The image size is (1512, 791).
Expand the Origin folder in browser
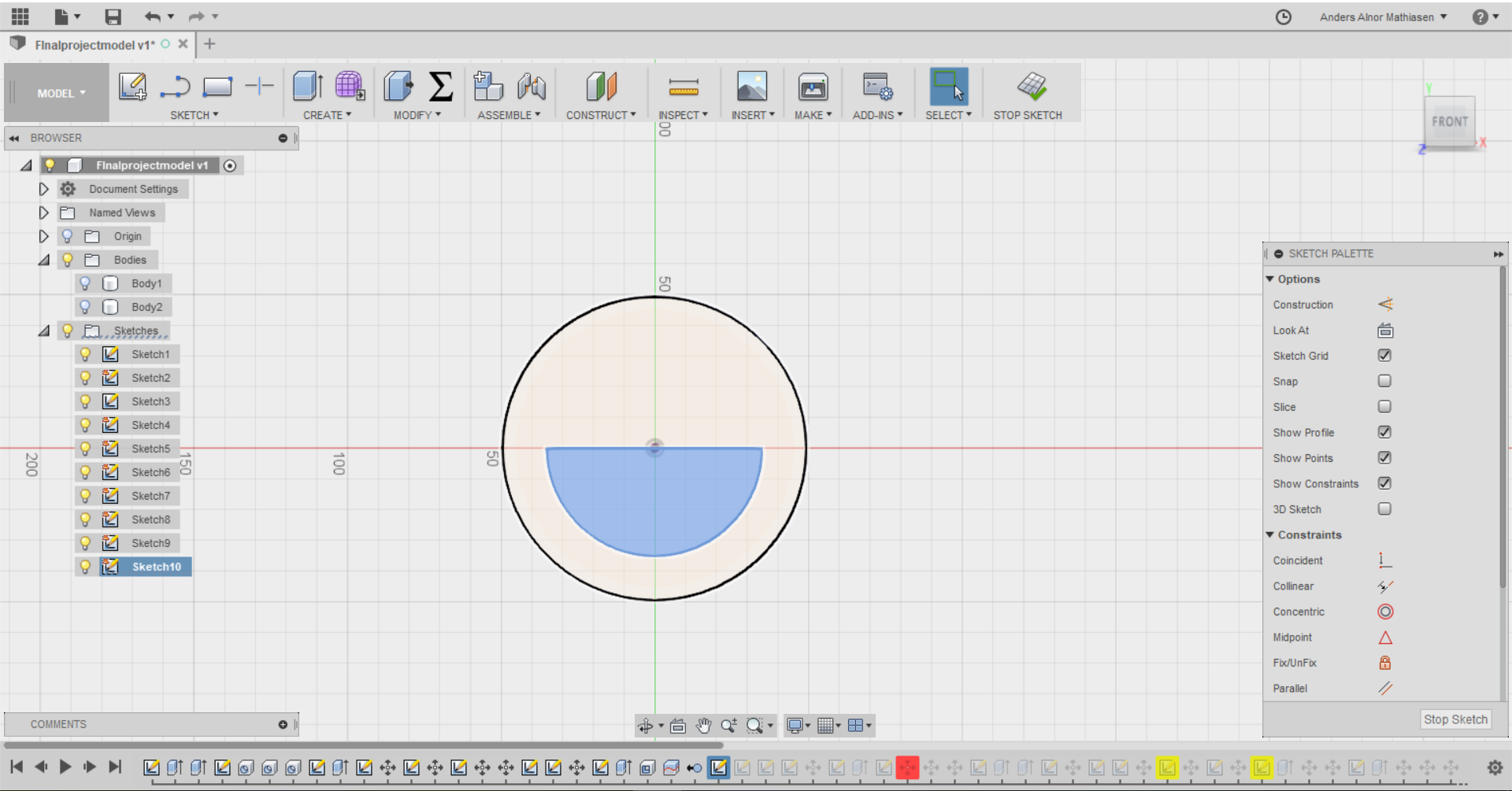click(x=44, y=236)
